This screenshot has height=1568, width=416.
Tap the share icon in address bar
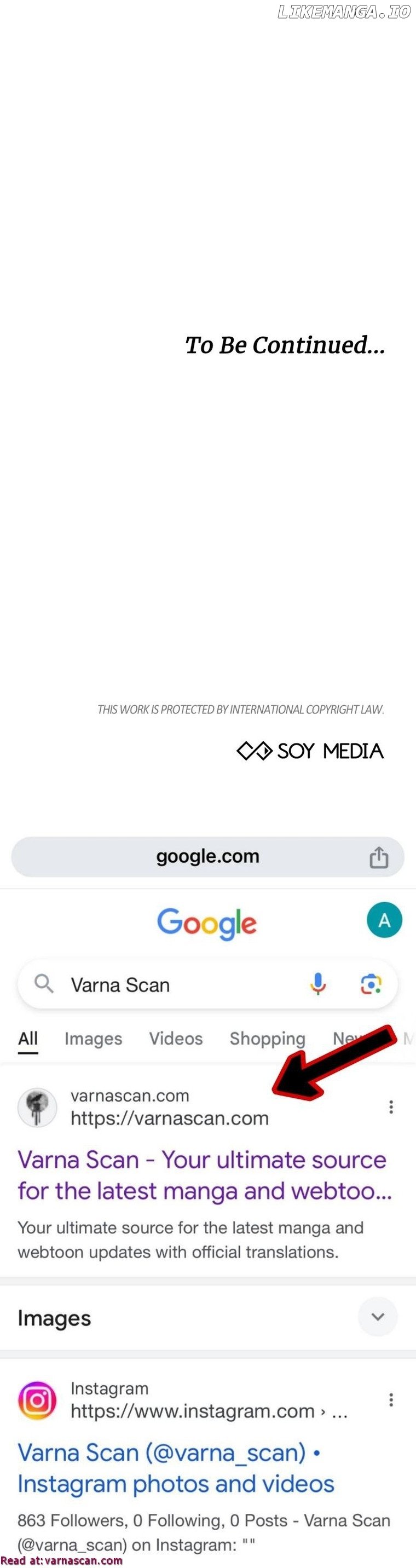[378, 857]
